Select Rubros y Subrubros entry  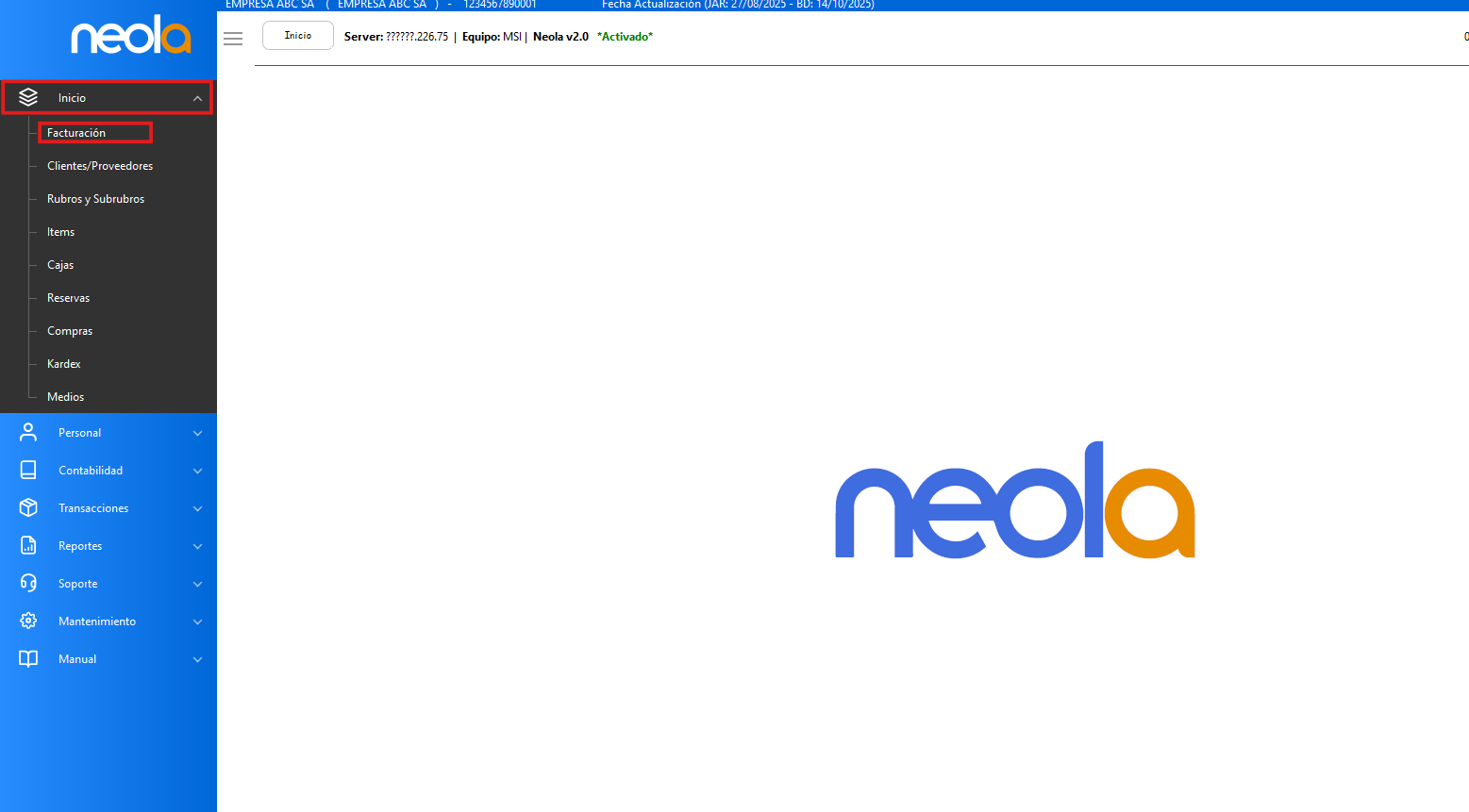95,199
